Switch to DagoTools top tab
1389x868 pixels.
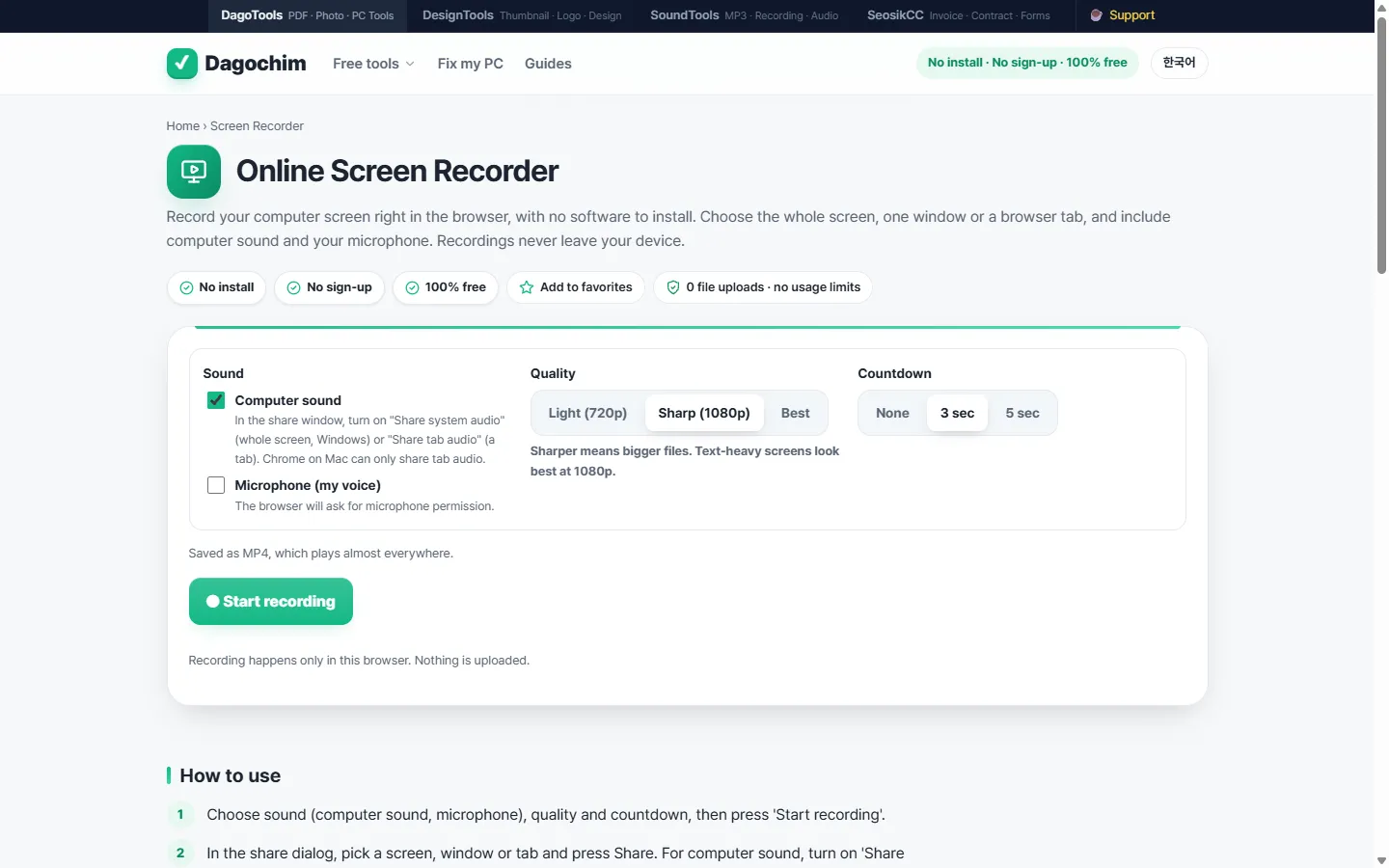pos(308,15)
